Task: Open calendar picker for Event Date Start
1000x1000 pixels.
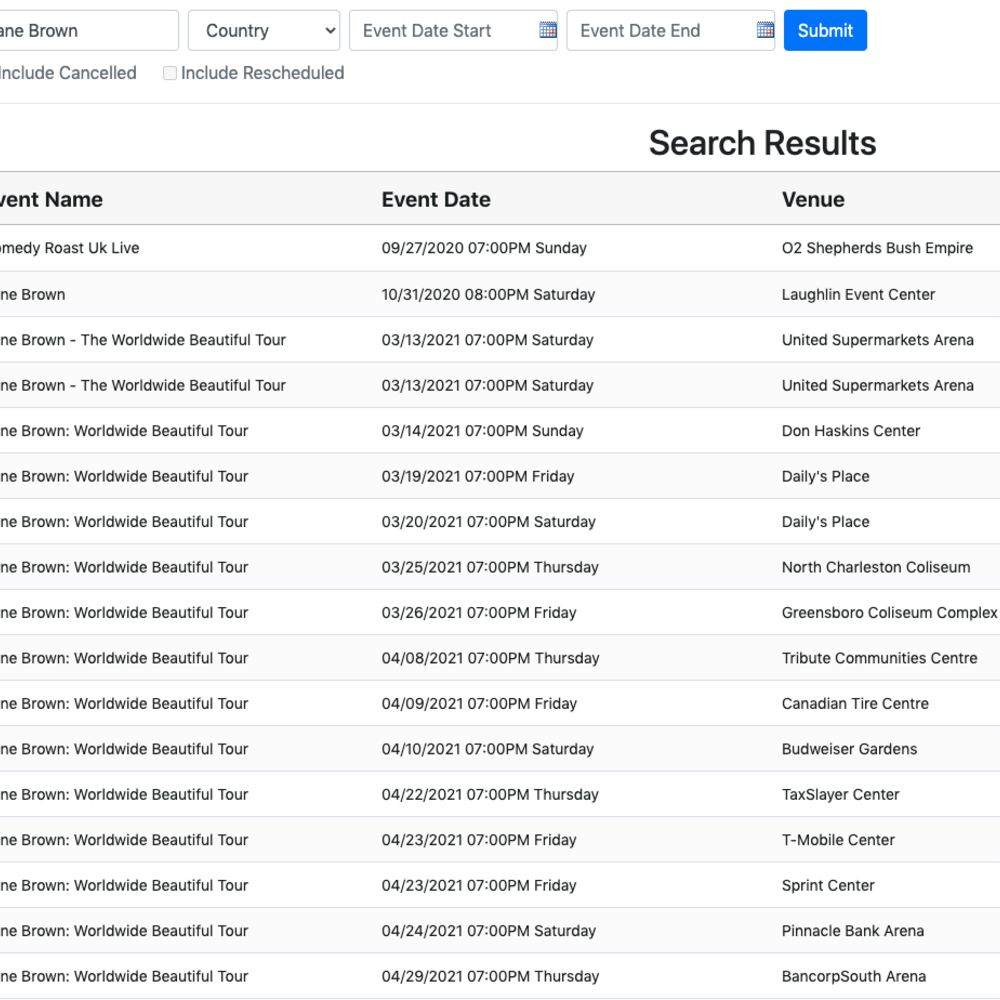Action: tap(547, 30)
